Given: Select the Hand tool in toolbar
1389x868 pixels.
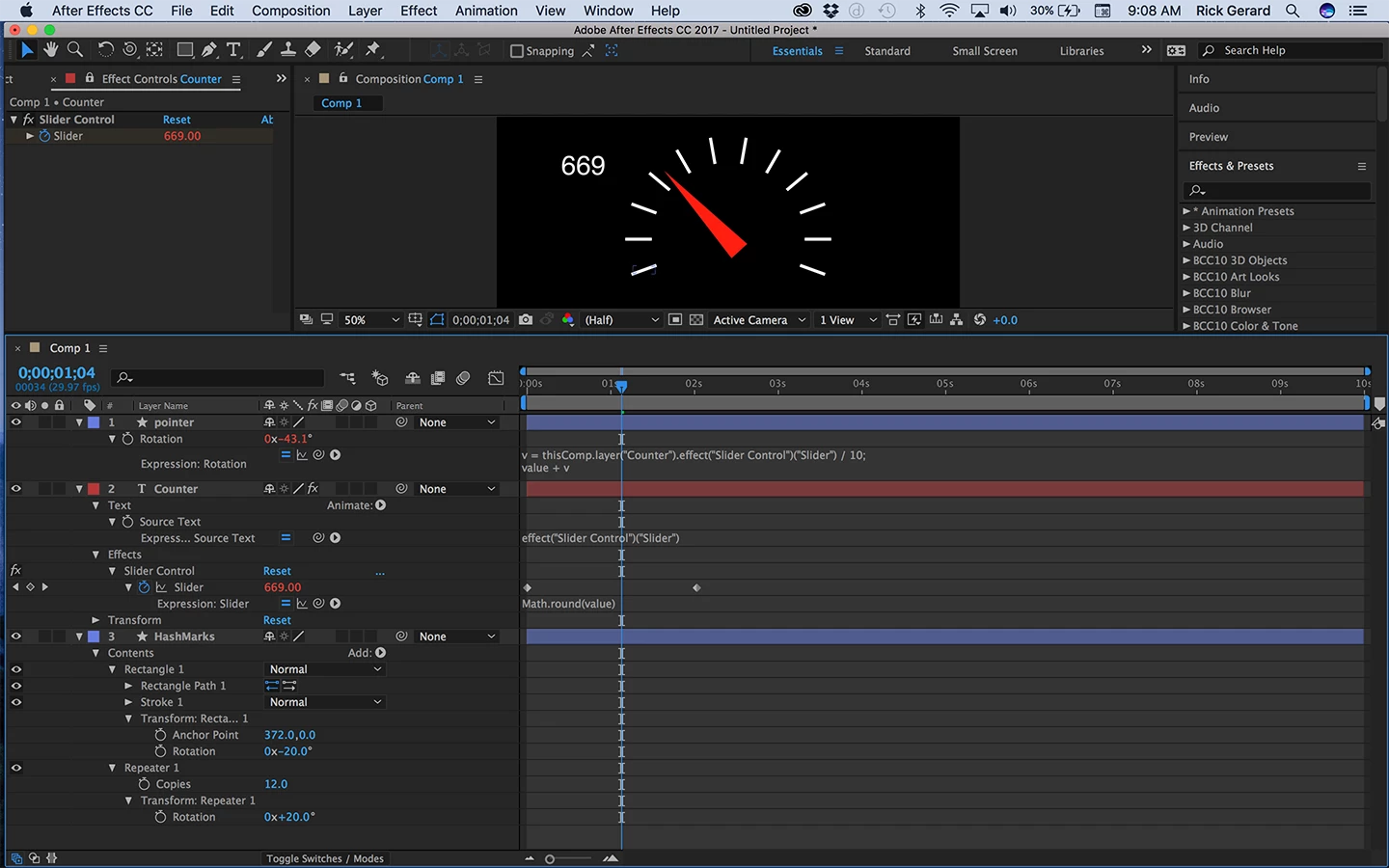Looking at the screenshot, I should point(50,50).
